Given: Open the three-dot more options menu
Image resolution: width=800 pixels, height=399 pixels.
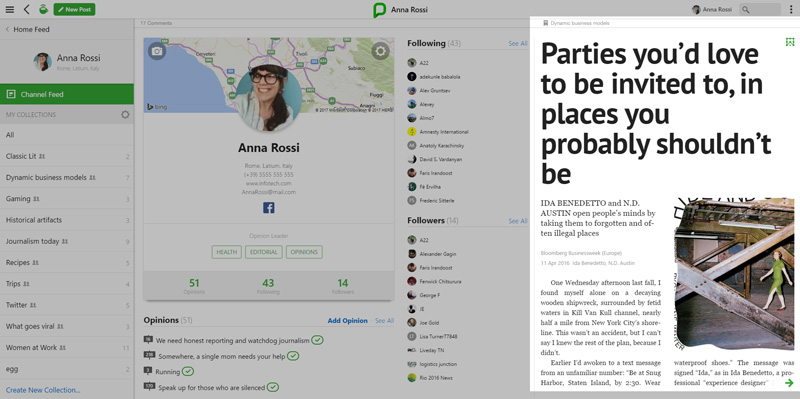Looking at the screenshot, I should click(790, 9).
